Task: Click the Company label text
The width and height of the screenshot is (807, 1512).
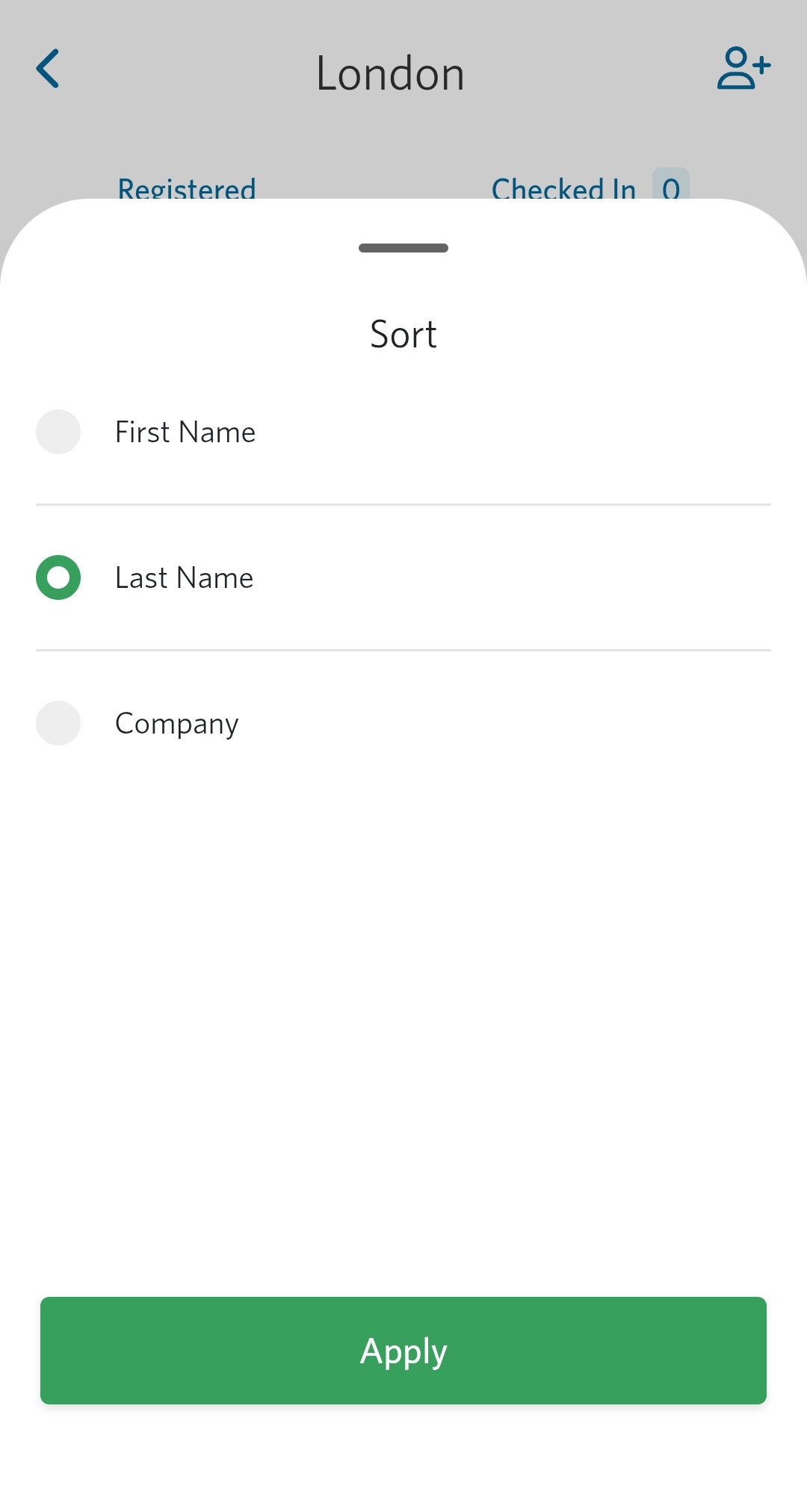Action: click(177, 723)
